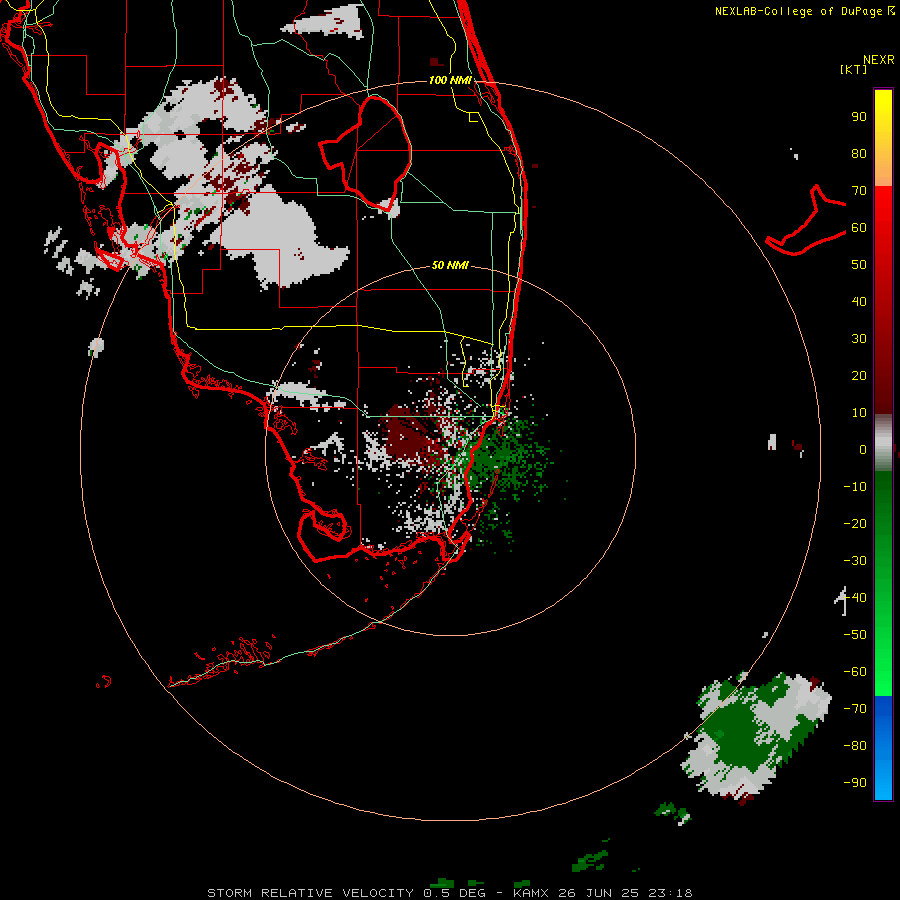Click the 0 value on velocity scale
900x900 pixels.
click(x=863, y=450)
